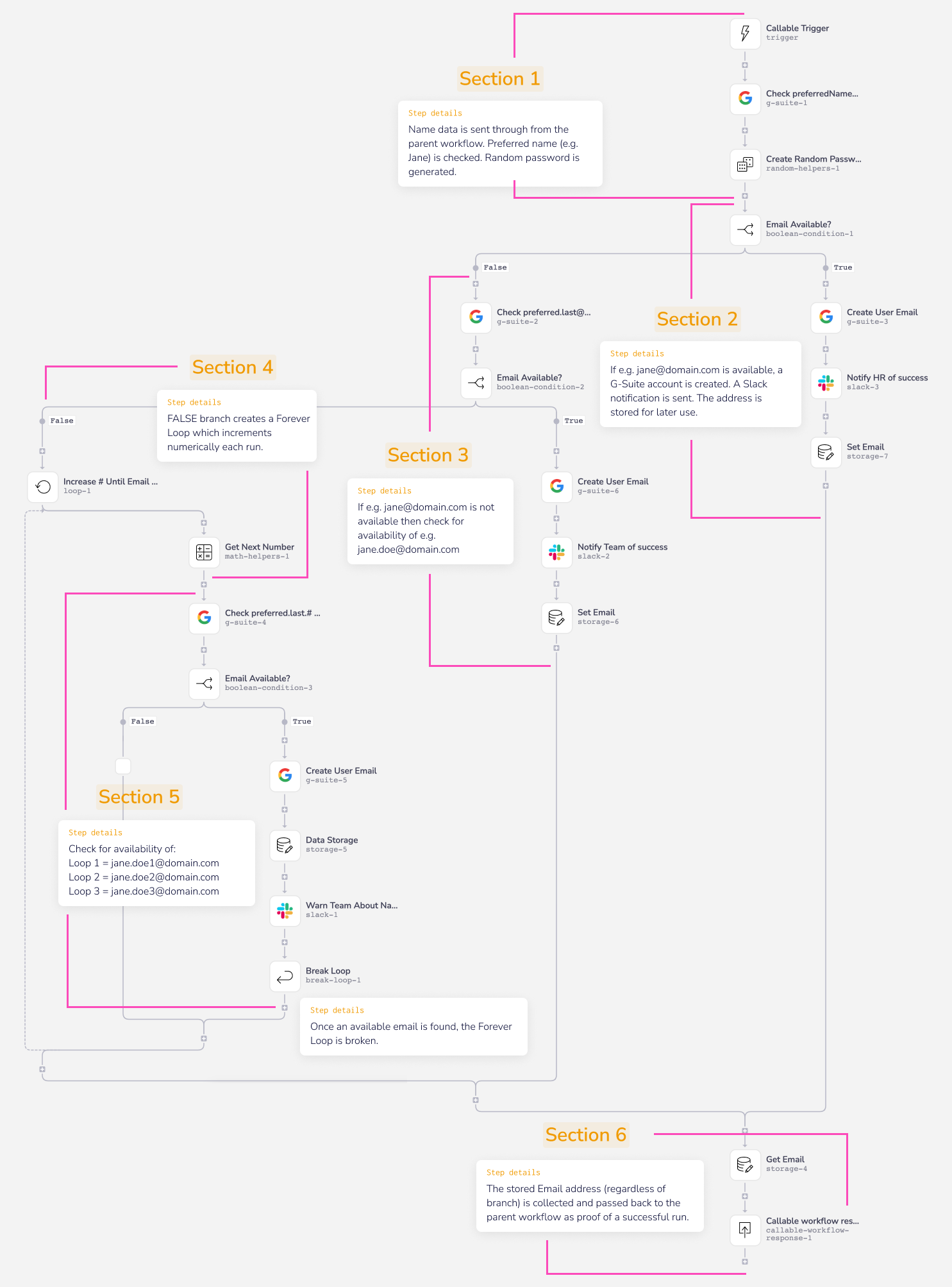Click the empty step placeholder under False of boolean-condition-3
This screenshot has width=952, height=1287.
click(x=123, y=766)
